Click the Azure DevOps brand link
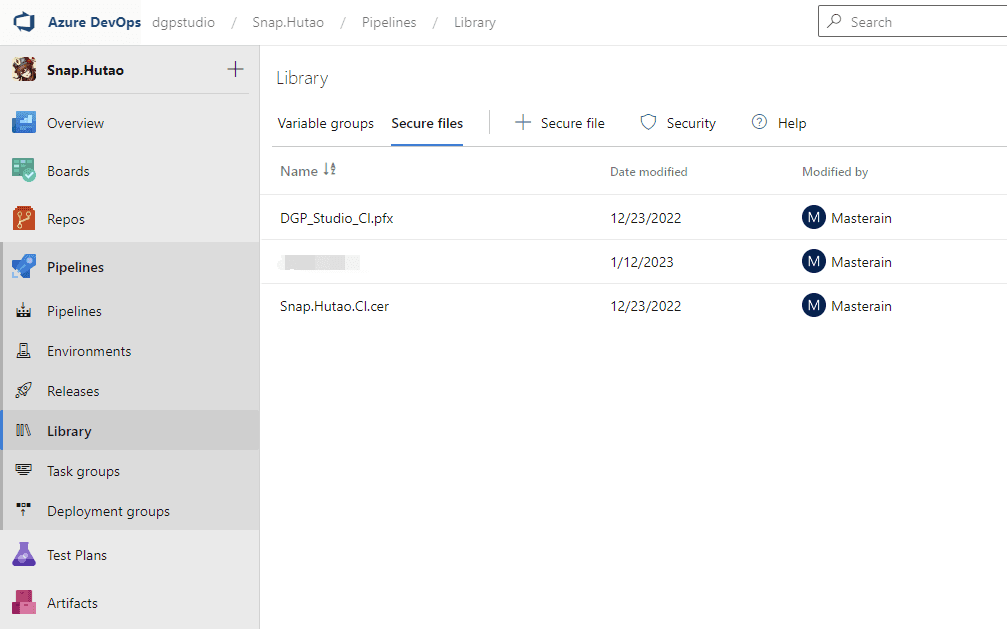The width and height of the screenshot is (1007, 629). point(94,22)
